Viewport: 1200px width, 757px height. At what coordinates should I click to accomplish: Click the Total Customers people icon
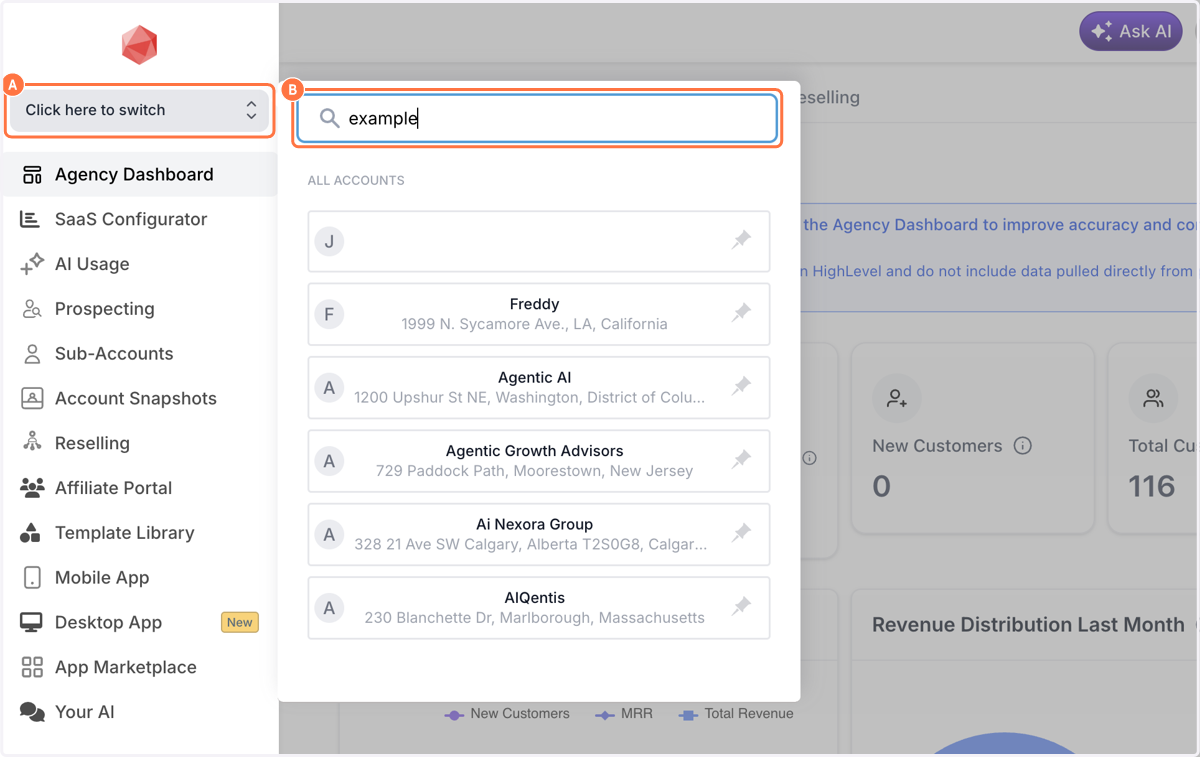(1153, 398)
